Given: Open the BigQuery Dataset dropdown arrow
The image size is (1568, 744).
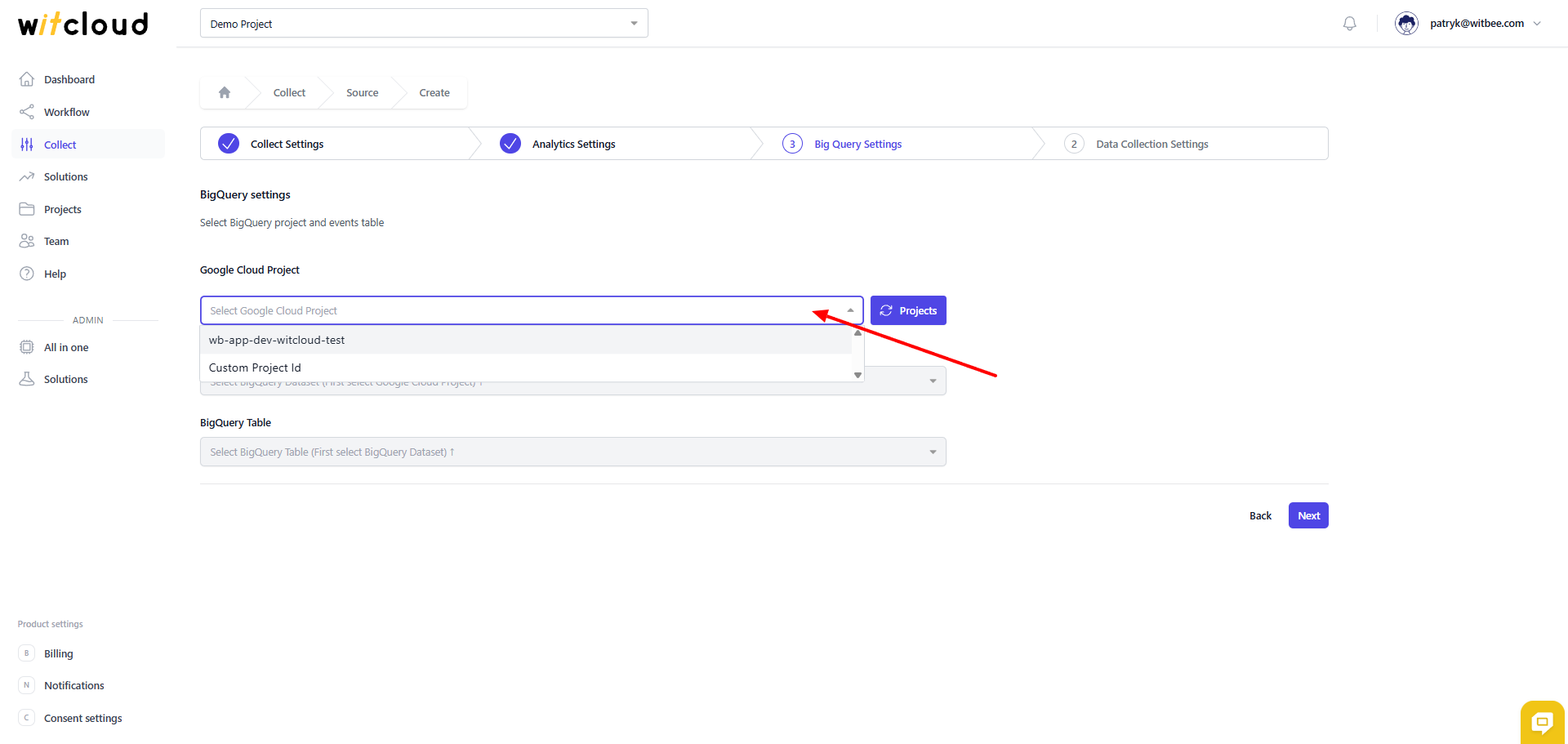Looking at the screenshot, I should pyautogui.click(x=933, y=381).
